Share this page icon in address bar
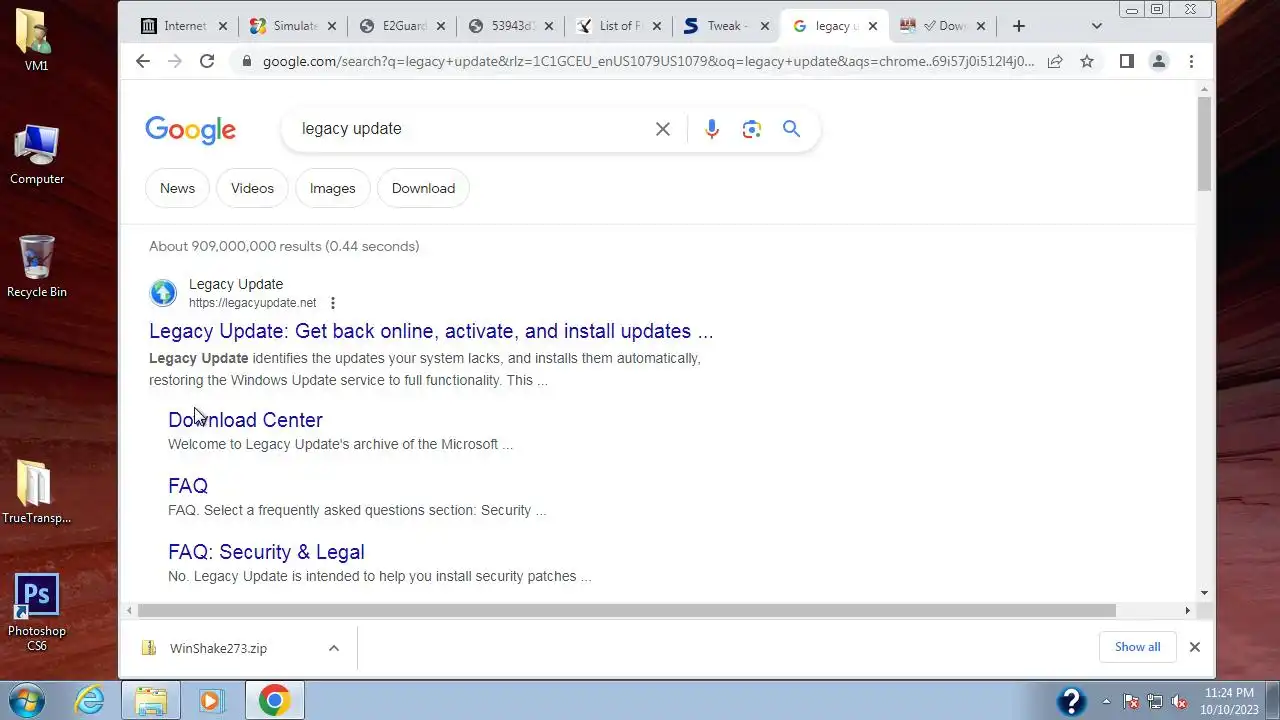 pyautogui.click(x=1055, y=61)
